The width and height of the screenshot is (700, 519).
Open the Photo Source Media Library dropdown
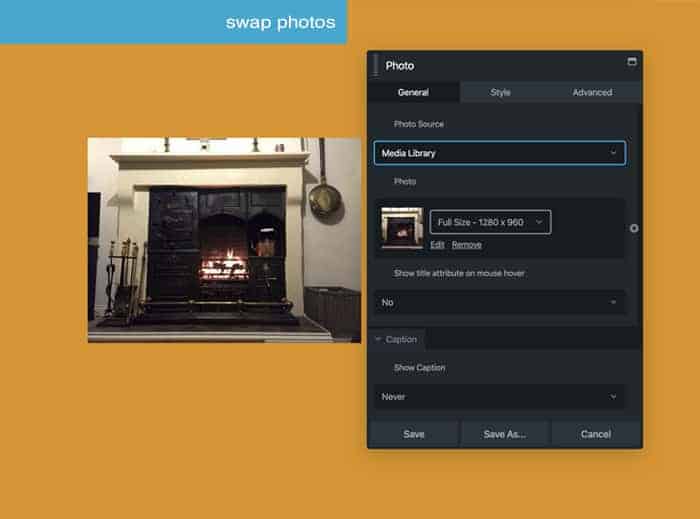[500, 153]
